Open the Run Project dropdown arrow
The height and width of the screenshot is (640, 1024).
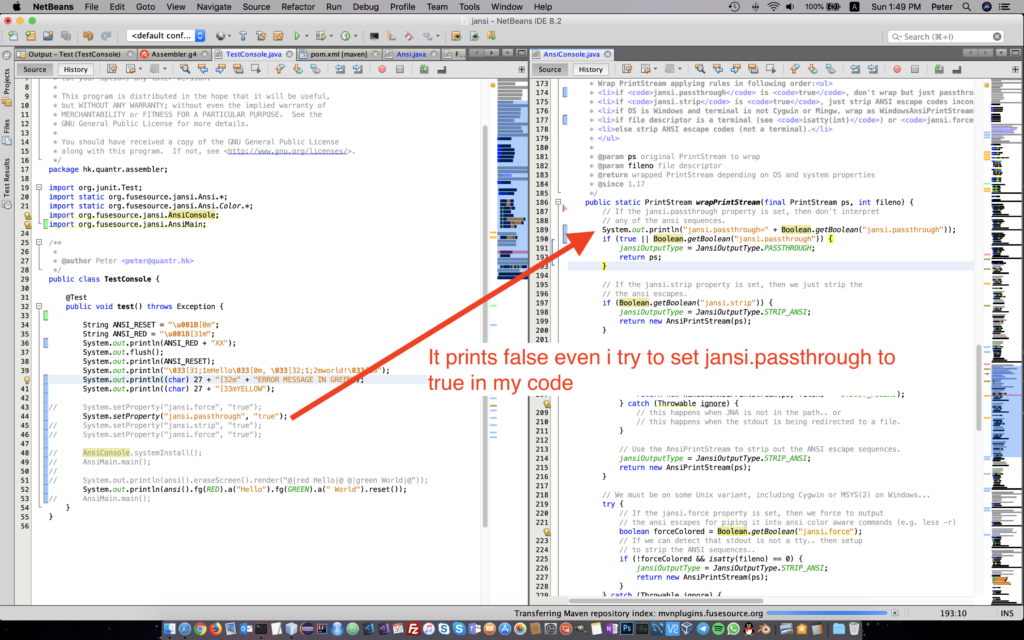tap(306, 37)
